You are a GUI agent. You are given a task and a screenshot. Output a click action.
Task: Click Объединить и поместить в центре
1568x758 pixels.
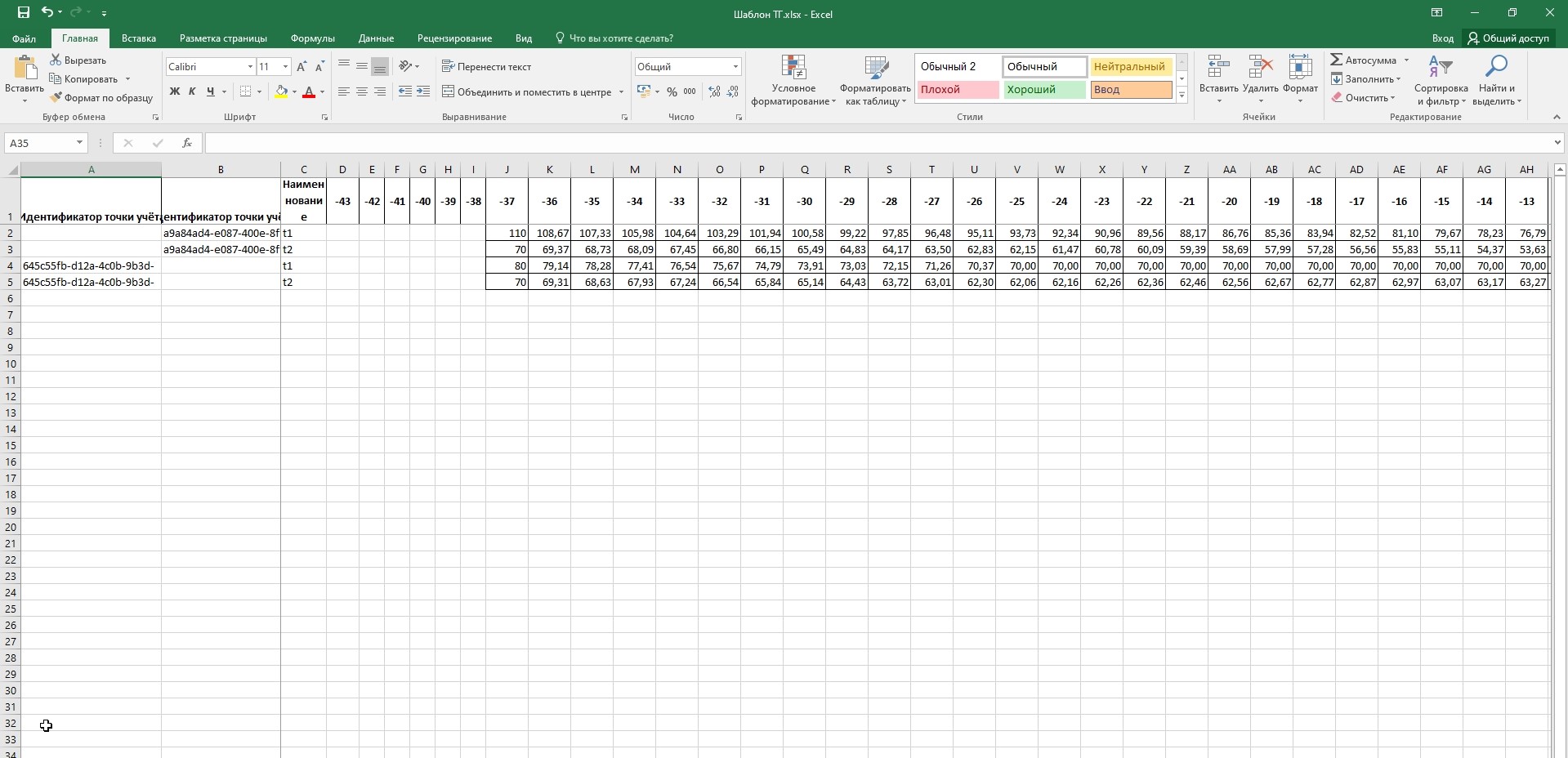click(x=527, y=92)
